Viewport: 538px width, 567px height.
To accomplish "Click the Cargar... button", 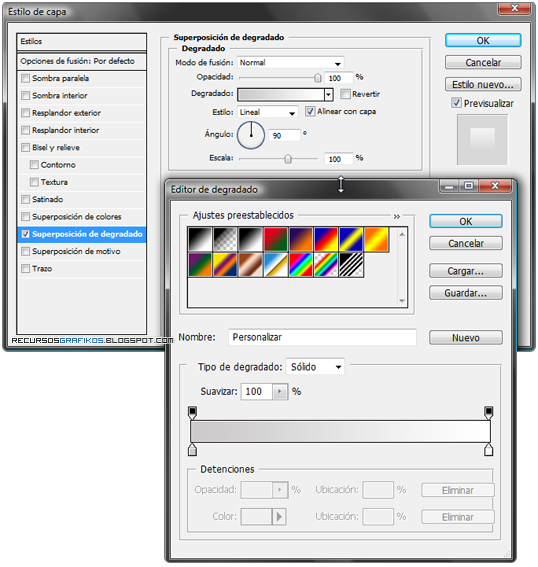I will [466, 271].
